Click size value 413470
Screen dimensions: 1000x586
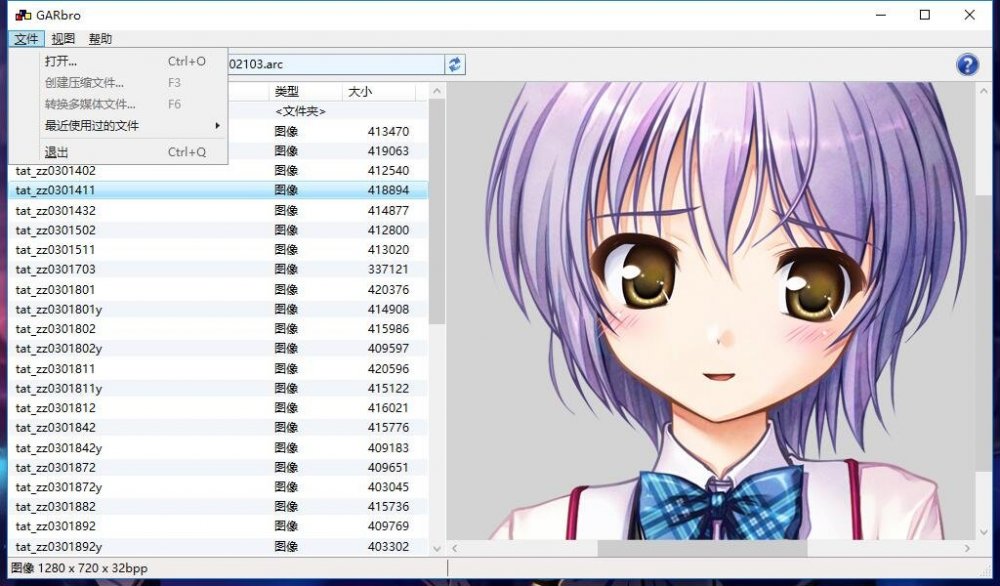pyautogui.click(x=388, y=131)
